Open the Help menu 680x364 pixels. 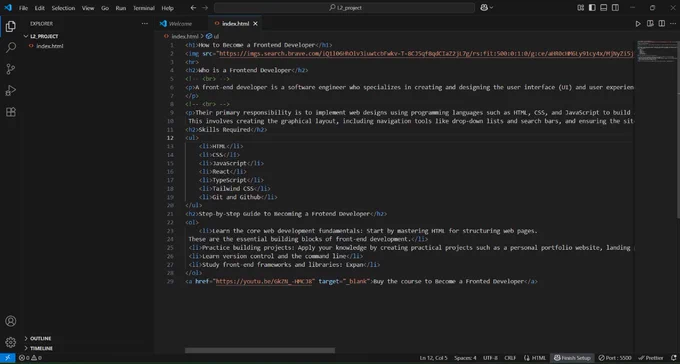(167, 8)
